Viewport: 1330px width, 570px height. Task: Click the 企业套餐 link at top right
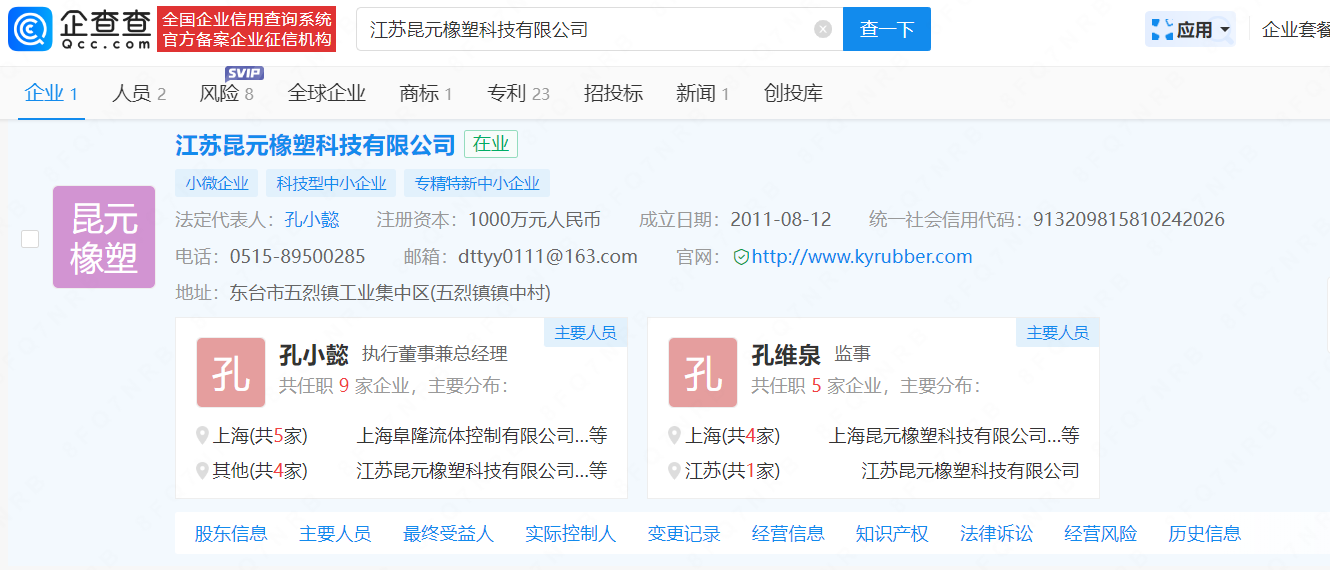1296,29
